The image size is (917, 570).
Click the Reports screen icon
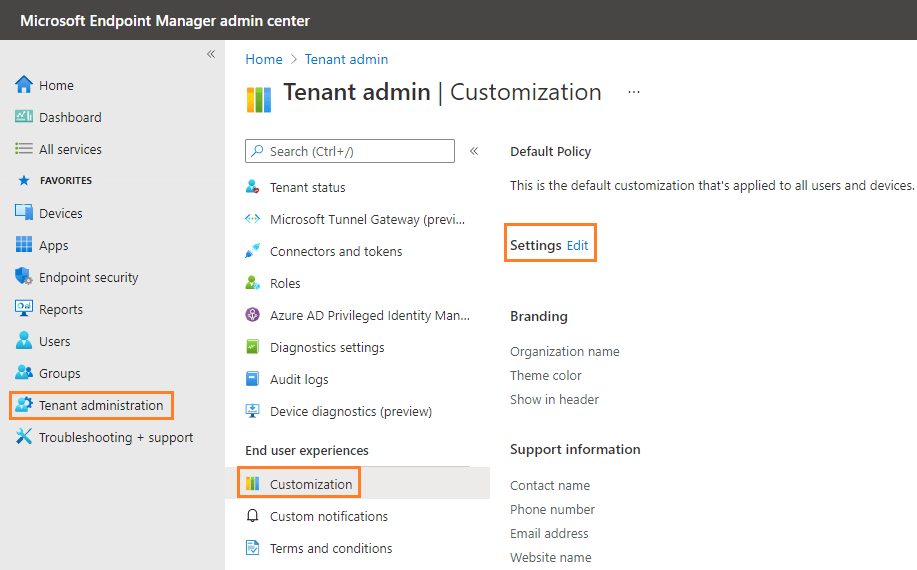pyautogui.click(x=23, y=308)
